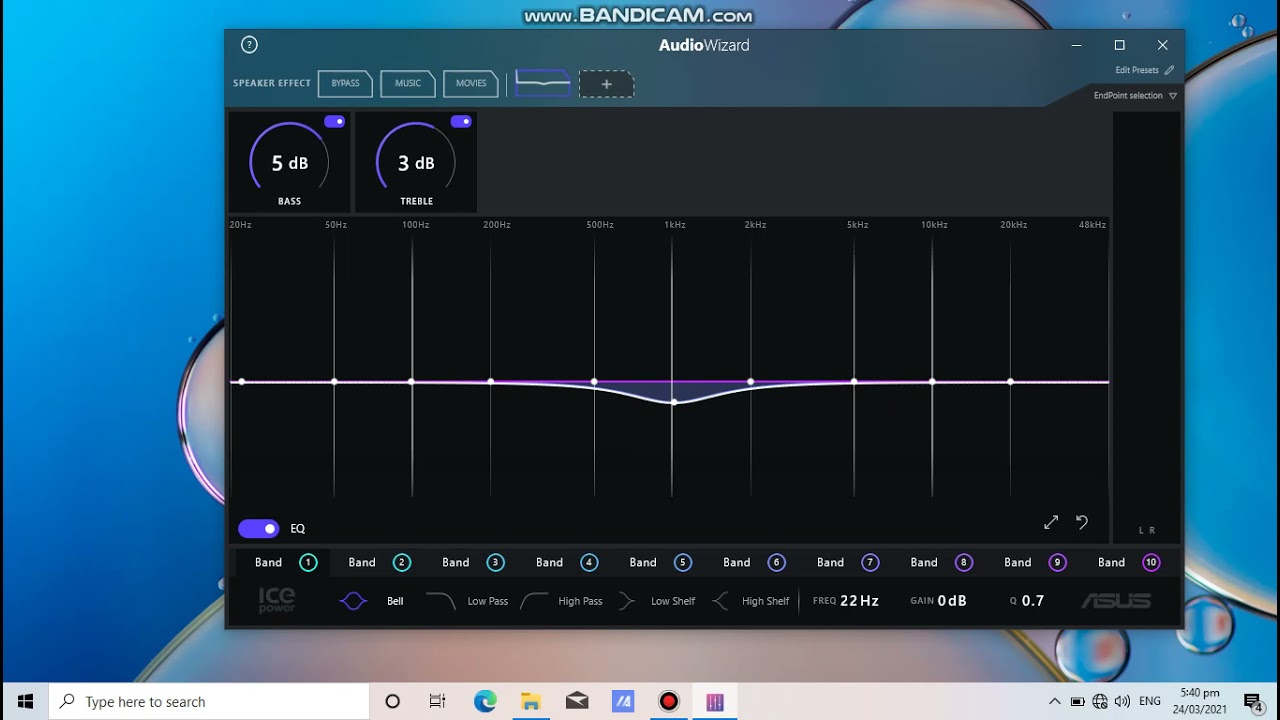This screenshot has width=1280, height=720.
Task: Open the clock showing 5:40 pm
Action: pos(1200,701)
